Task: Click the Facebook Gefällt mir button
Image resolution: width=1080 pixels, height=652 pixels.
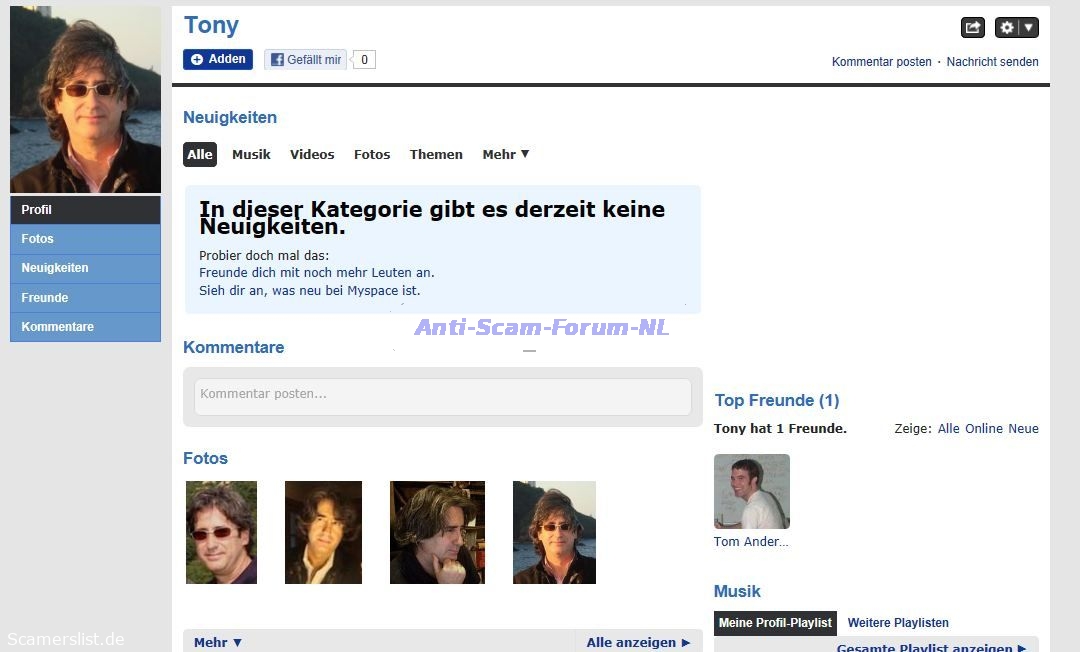Action: coord(305,60)
